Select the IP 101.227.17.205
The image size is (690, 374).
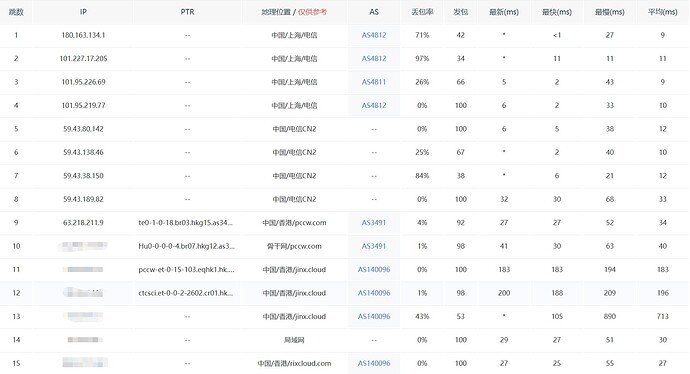pos(83,59)
